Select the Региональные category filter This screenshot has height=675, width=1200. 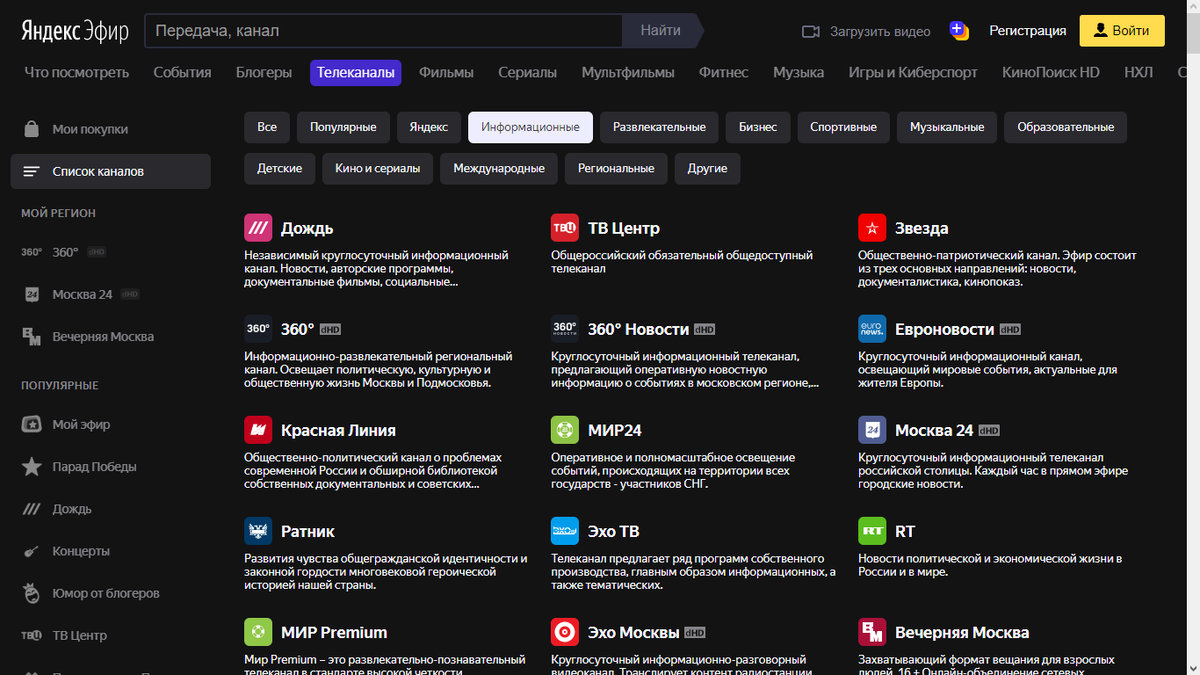coord(616,168)
